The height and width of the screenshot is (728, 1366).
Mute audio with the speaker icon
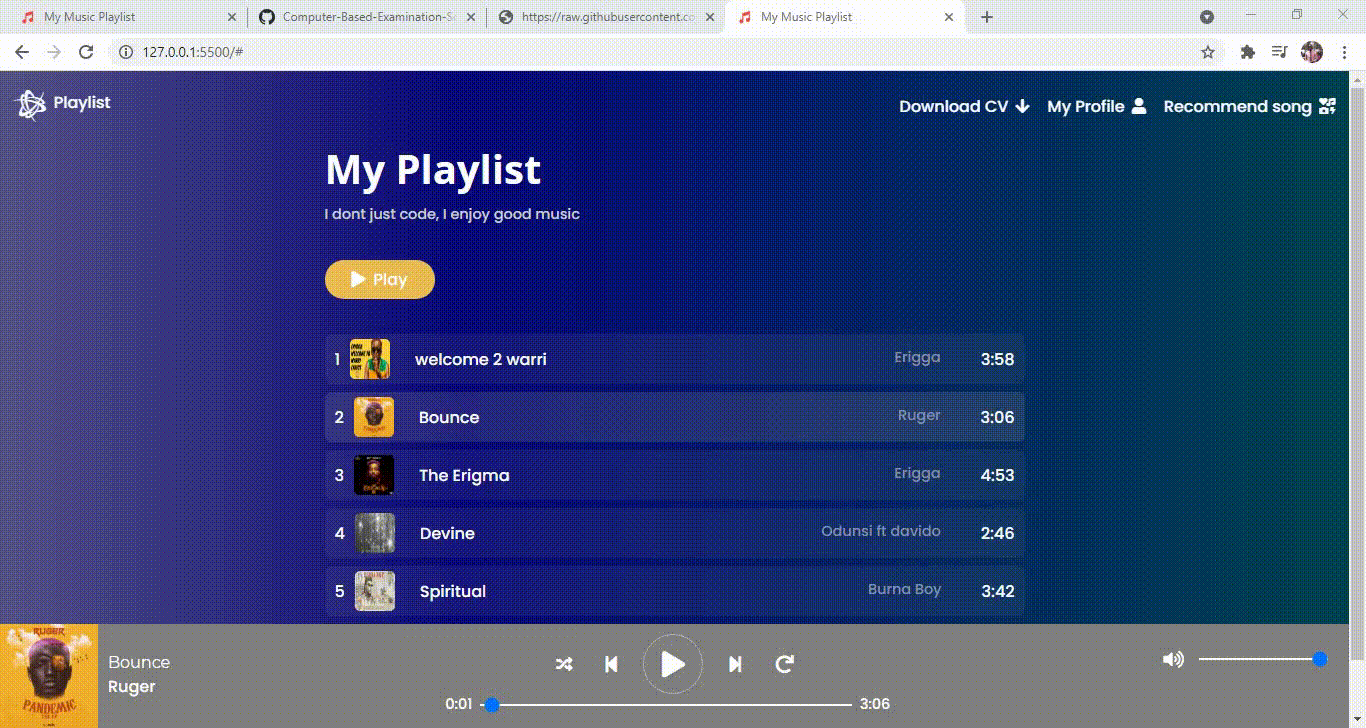tap(1173, 659)
